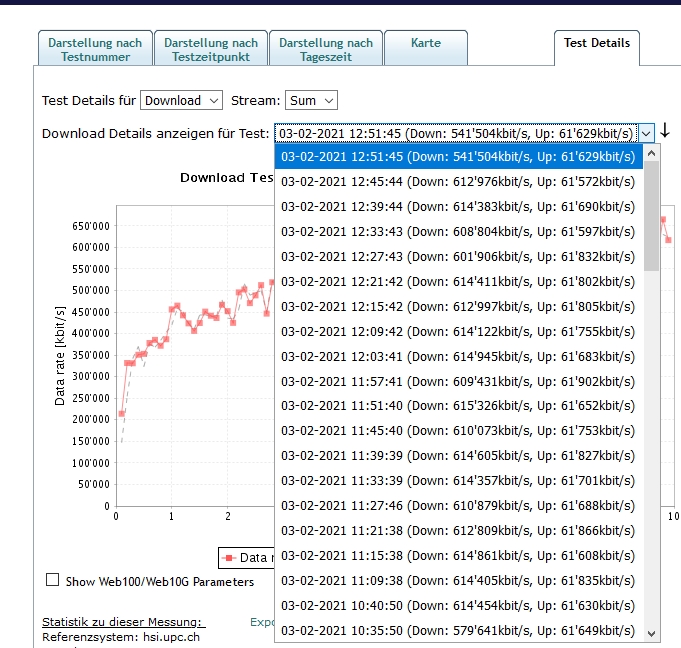Switch to Darstellung nach Testzeitpunkt tab
This screenshot has height=648, width=681.
click(x=210, y=50)
